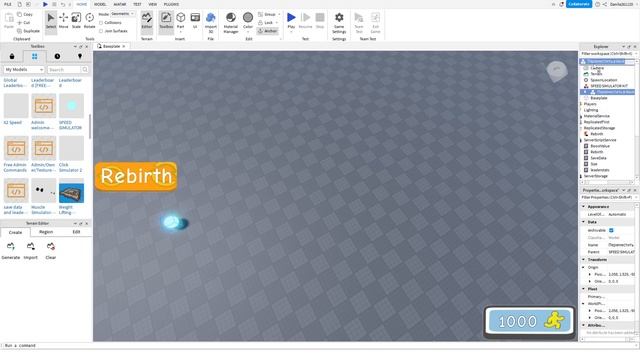This screenshot has height=360, width=640.
Task: Select leaderstats script in Explorer
Action: pyautogui.click(x=600, y=170)
